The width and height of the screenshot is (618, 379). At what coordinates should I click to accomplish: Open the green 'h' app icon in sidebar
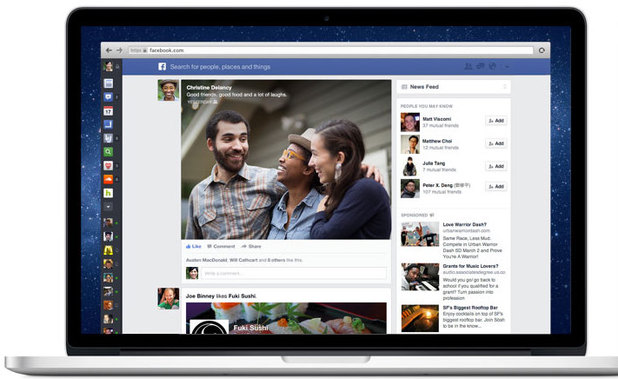[108, 193]
